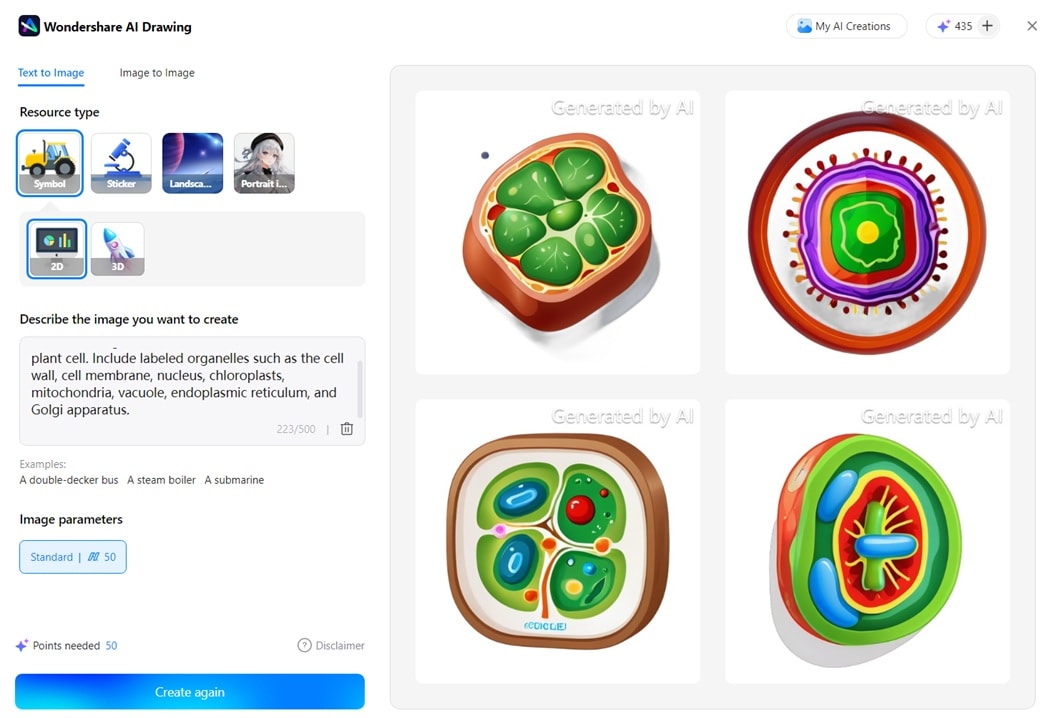Image resolution: width=1050 pixels, height=718 pixels.
Task: Click the Create again button
Action: point(189,692)
